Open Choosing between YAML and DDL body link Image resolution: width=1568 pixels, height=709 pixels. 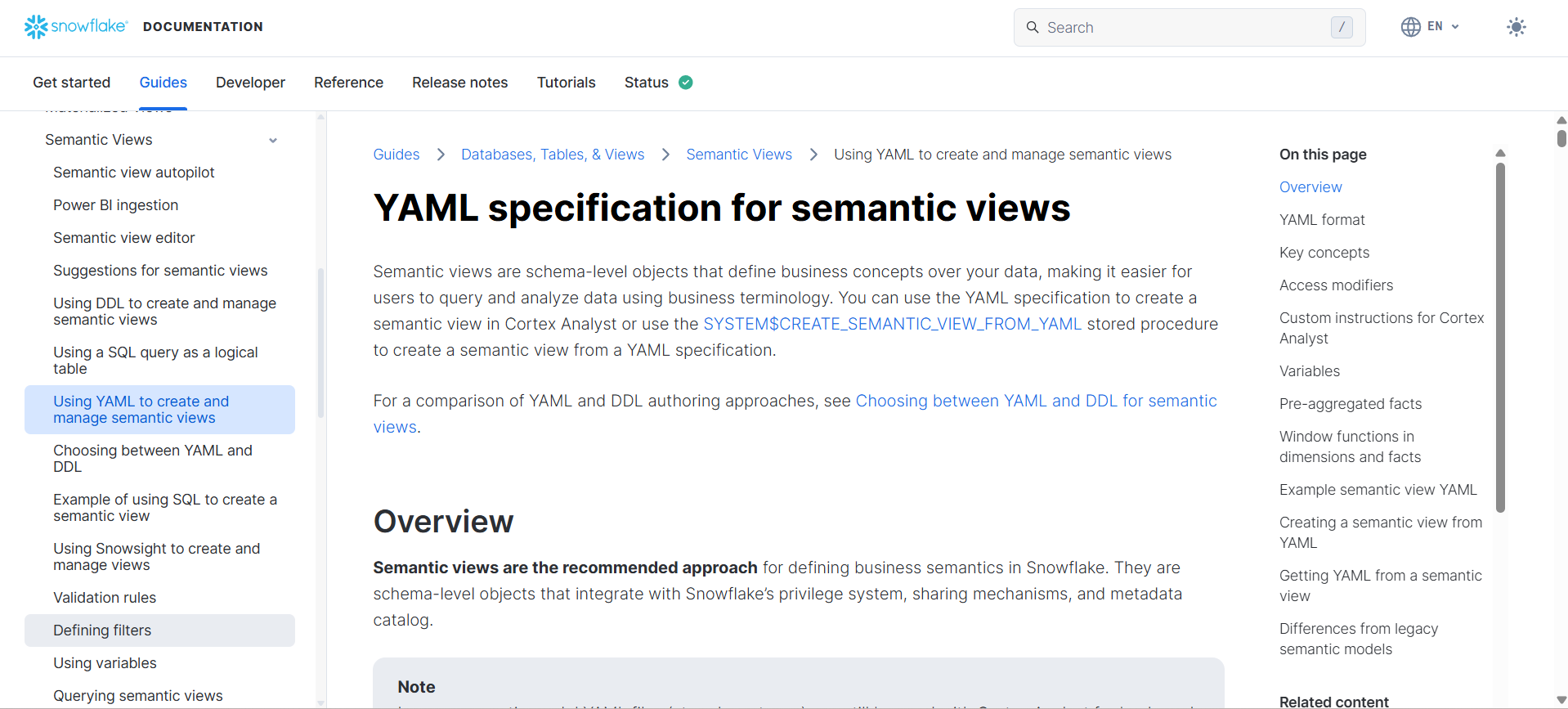click(1036, 401)
